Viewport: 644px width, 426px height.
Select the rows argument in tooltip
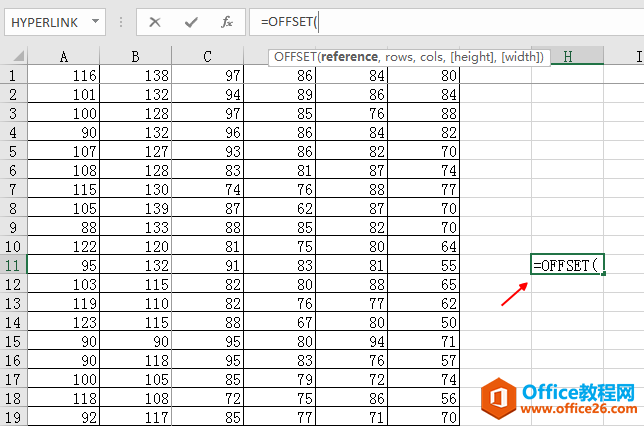pyautogui.click(x=399, y=57)
